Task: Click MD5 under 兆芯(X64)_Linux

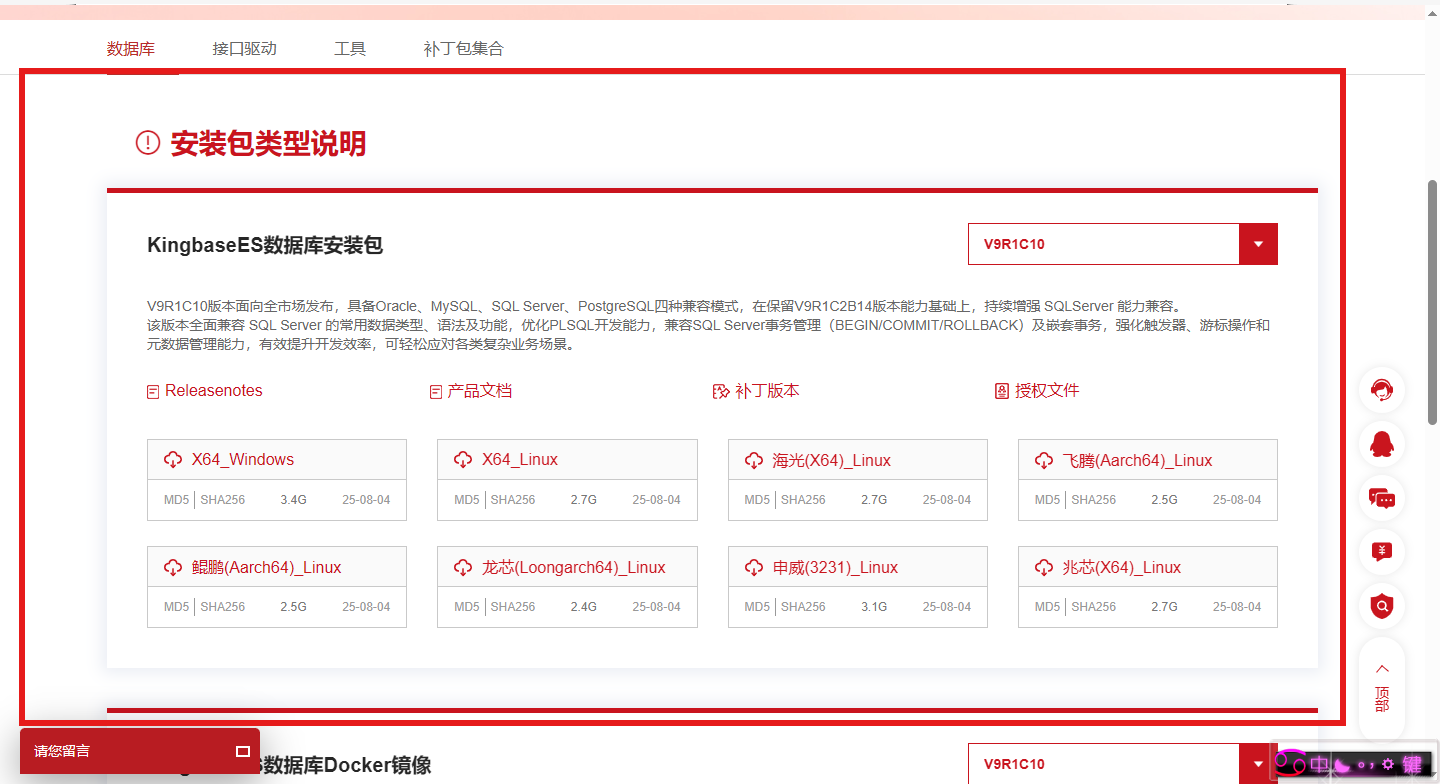Action: pos(1048,606)
